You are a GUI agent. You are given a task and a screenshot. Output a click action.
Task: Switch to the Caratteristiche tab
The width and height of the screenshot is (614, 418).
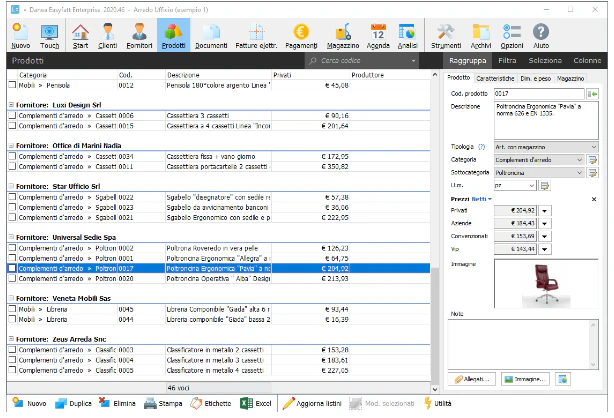(495, 78)
